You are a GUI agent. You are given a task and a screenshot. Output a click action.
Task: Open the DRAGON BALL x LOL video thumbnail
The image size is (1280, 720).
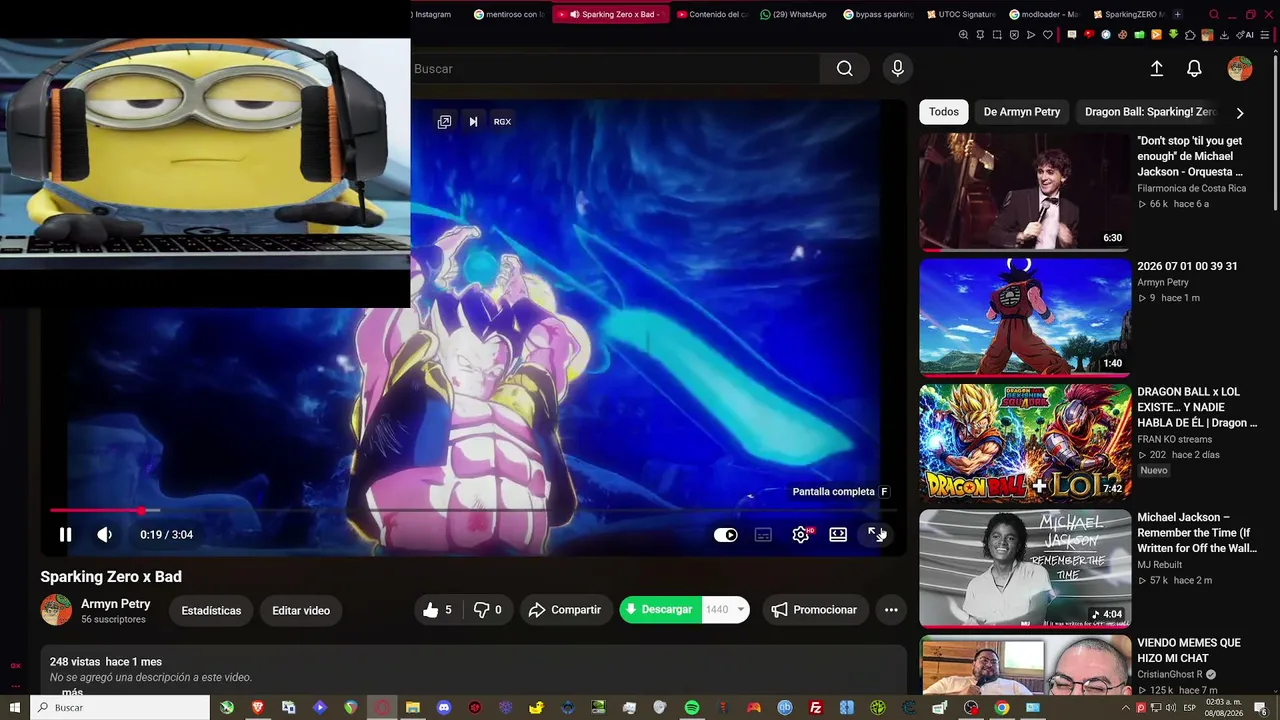(x=1025, y=443)
